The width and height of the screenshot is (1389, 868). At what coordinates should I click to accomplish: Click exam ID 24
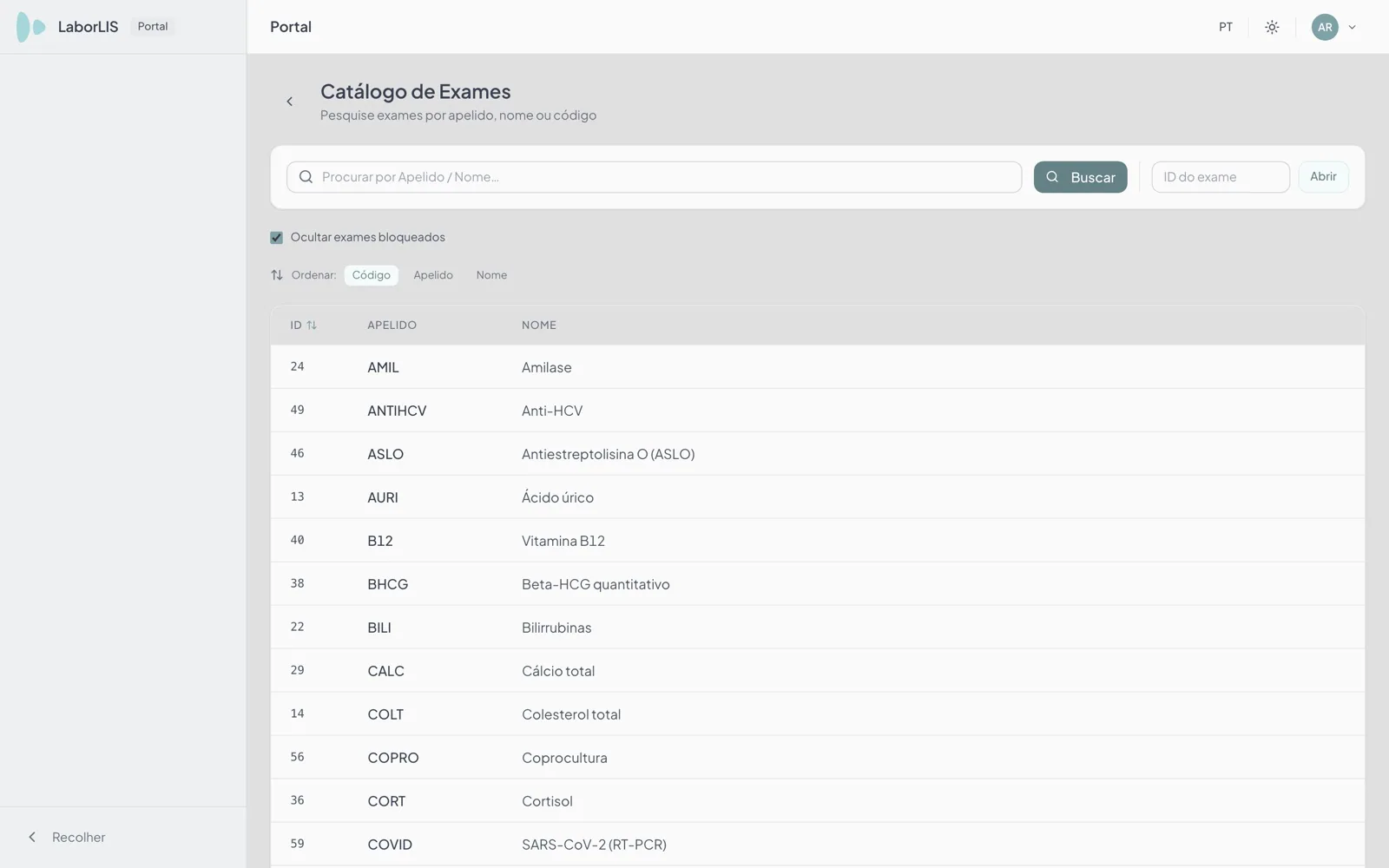[x=298, y=366]
